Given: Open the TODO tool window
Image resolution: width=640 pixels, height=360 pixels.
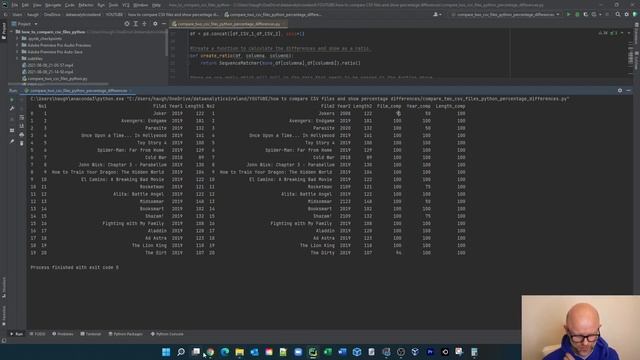Looking at the screenshot, I should [x=38, y=334].
